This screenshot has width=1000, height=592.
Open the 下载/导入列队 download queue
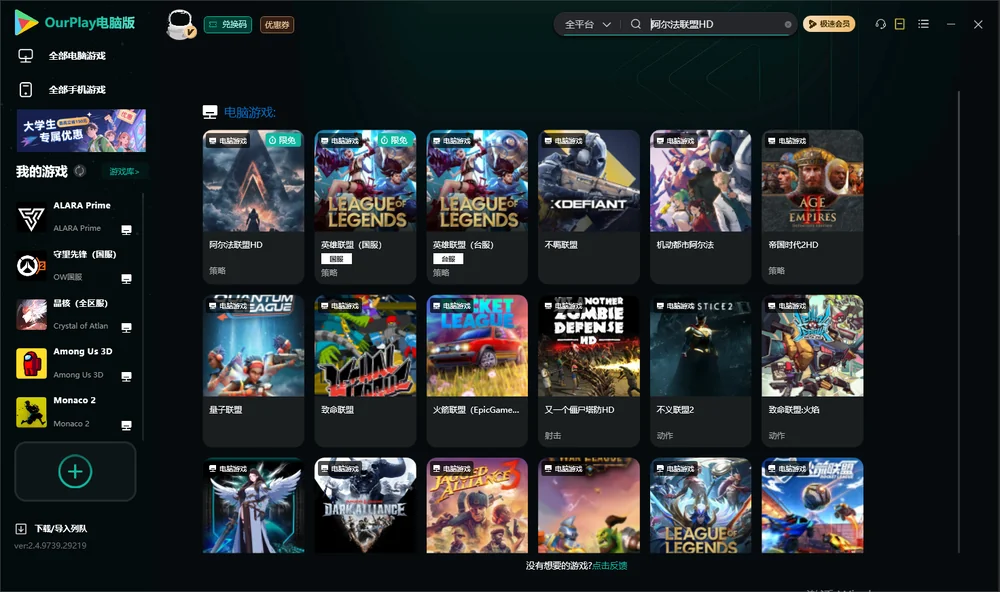click(51, 529)
